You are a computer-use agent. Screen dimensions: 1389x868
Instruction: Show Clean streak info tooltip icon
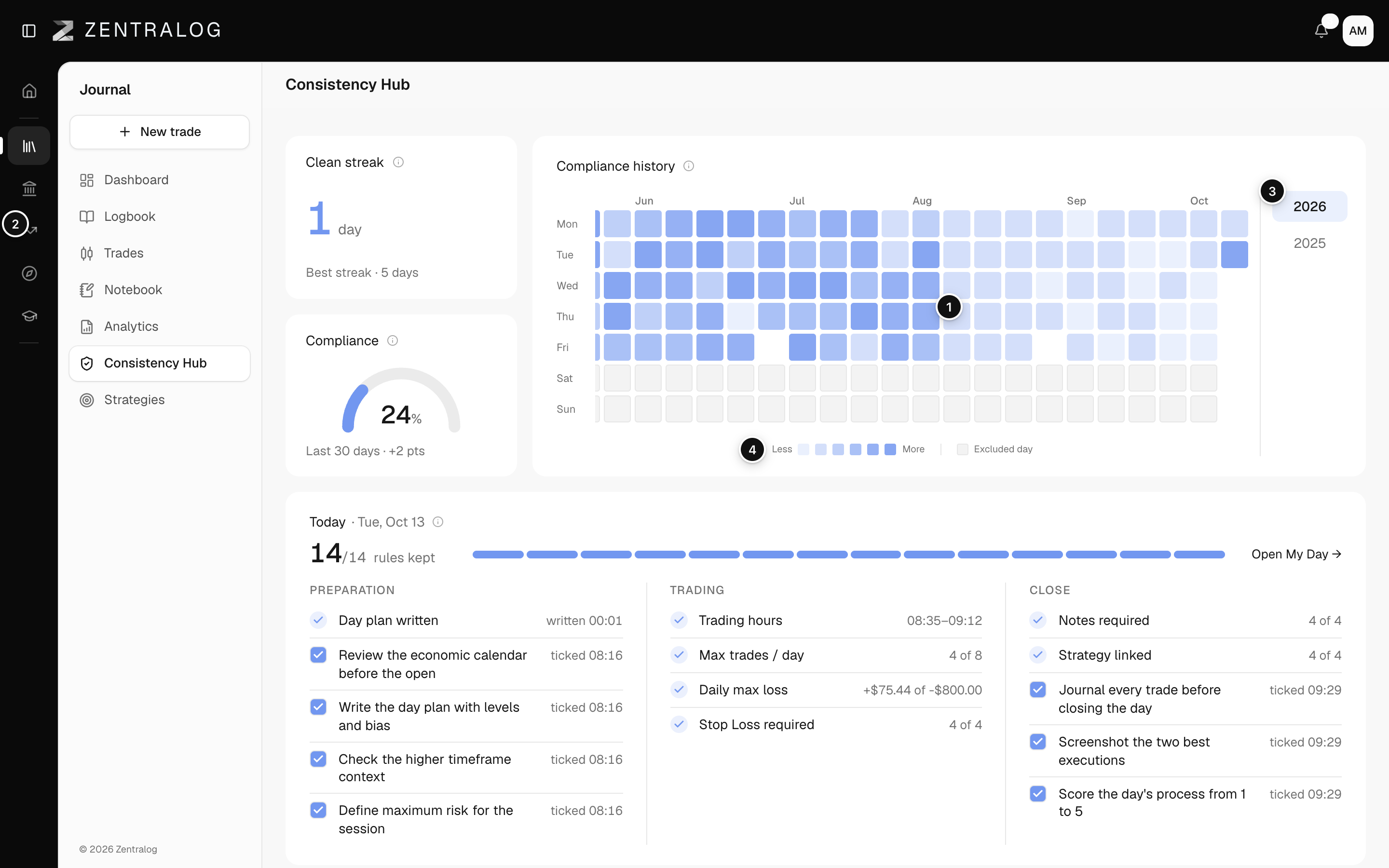(398, 163)
